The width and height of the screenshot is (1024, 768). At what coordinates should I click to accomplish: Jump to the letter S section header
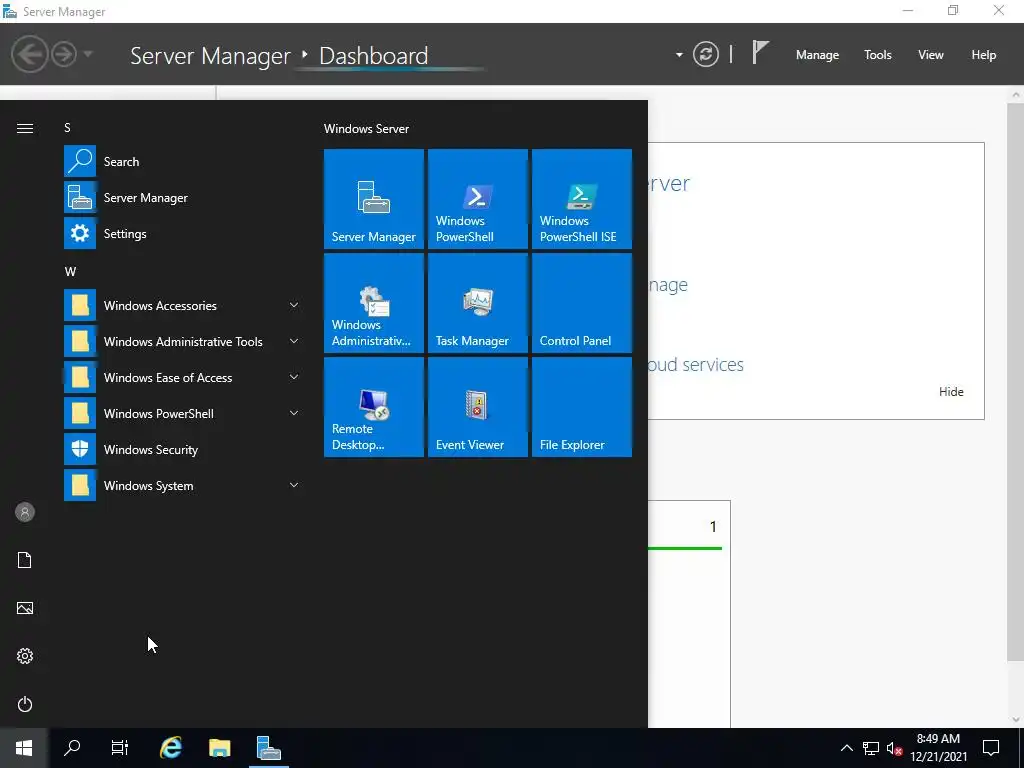pos(67,128)
